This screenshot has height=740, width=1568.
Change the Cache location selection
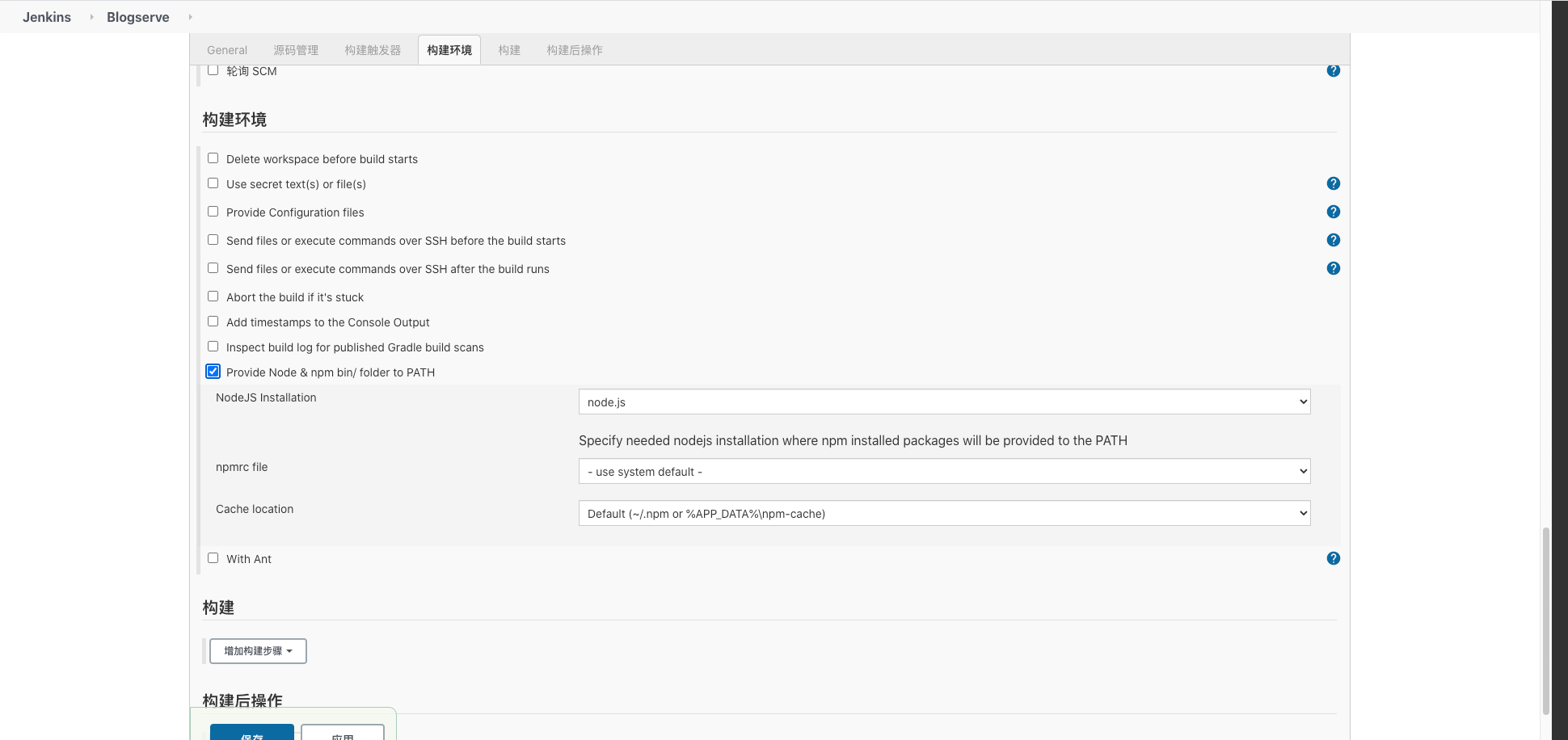(944, 512)
